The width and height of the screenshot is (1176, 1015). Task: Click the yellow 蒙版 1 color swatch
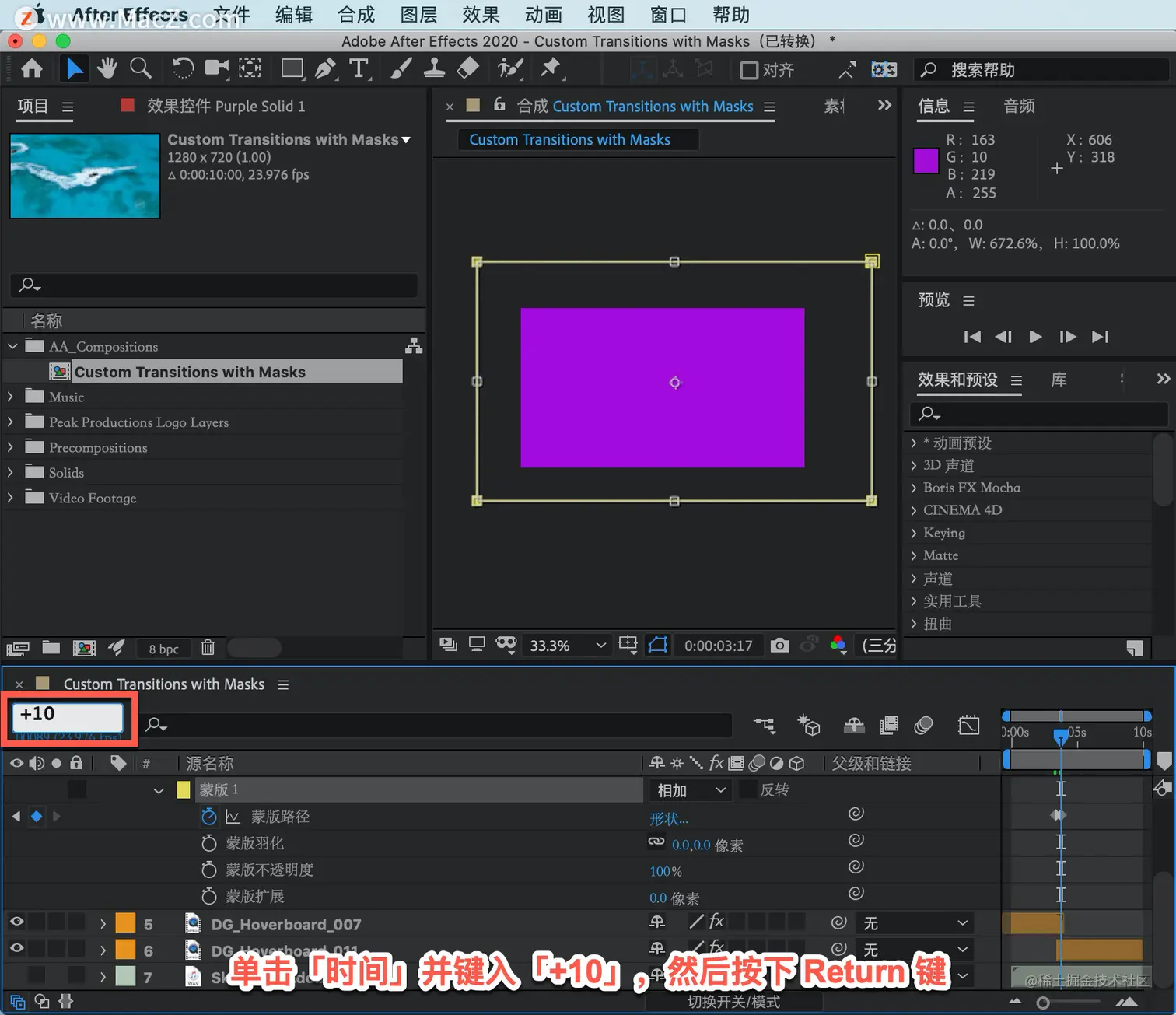pyautogui.click(x=184, y=790)
